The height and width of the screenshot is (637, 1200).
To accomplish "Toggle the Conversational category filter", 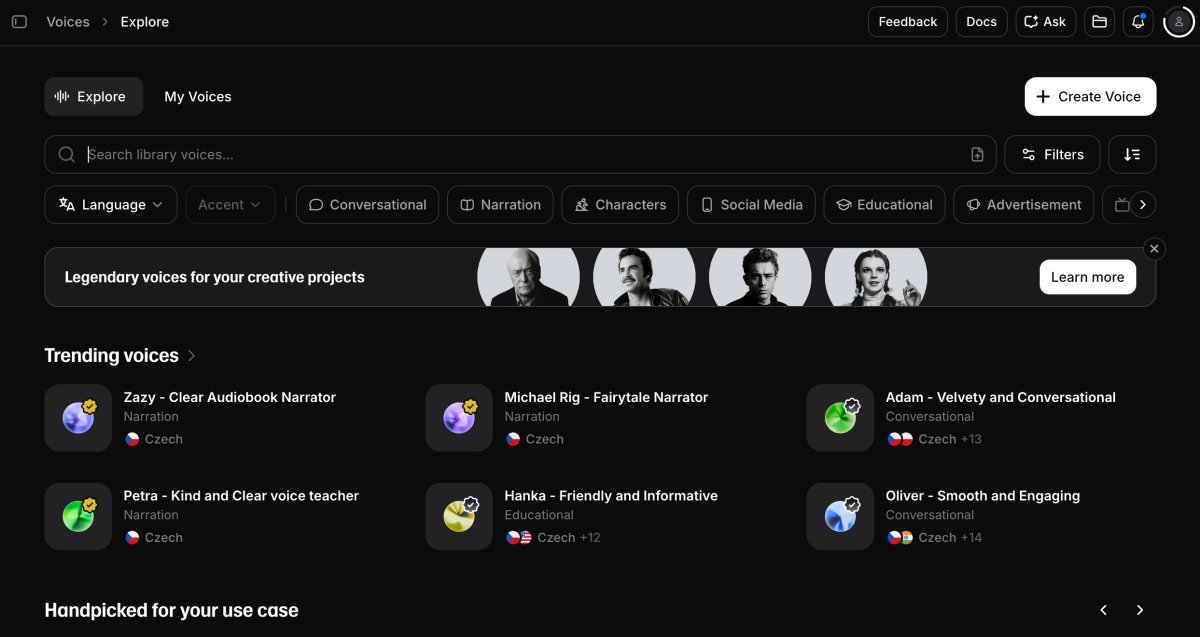I will click(367, 204).
